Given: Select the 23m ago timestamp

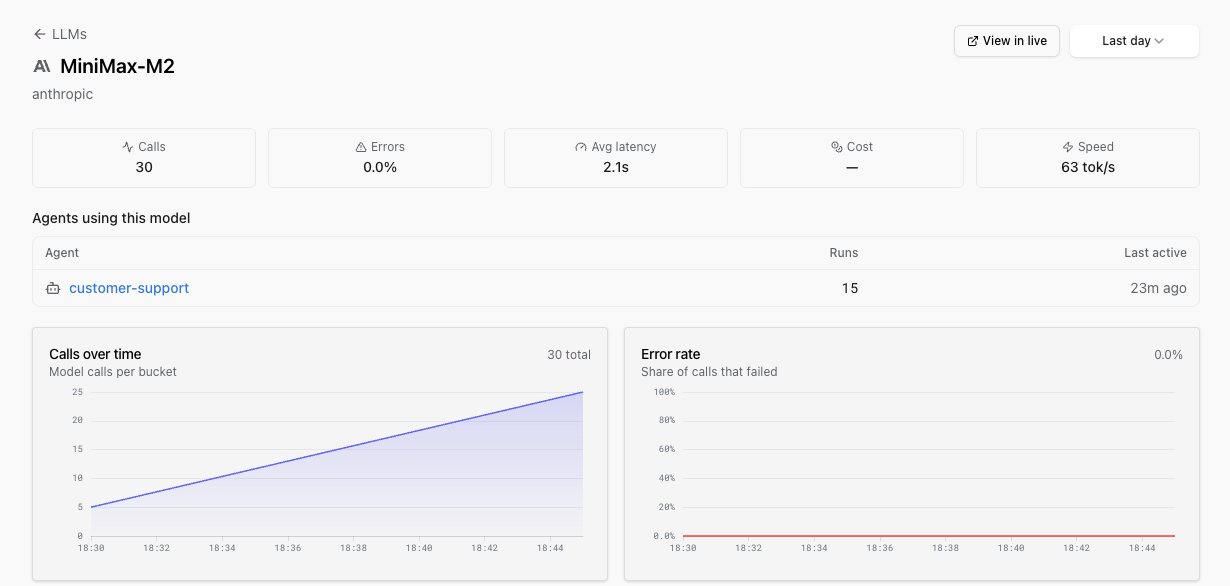Looking at the screenshot, I should (1159, 288).
